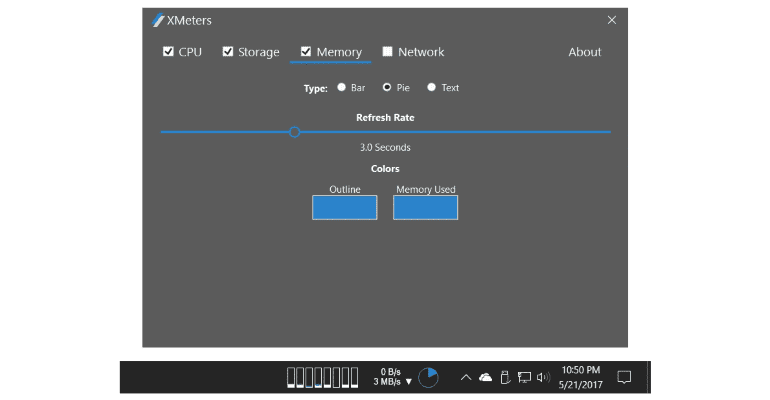
Task: Click the USB safely remove tray icon
Action: coord(505,377)
